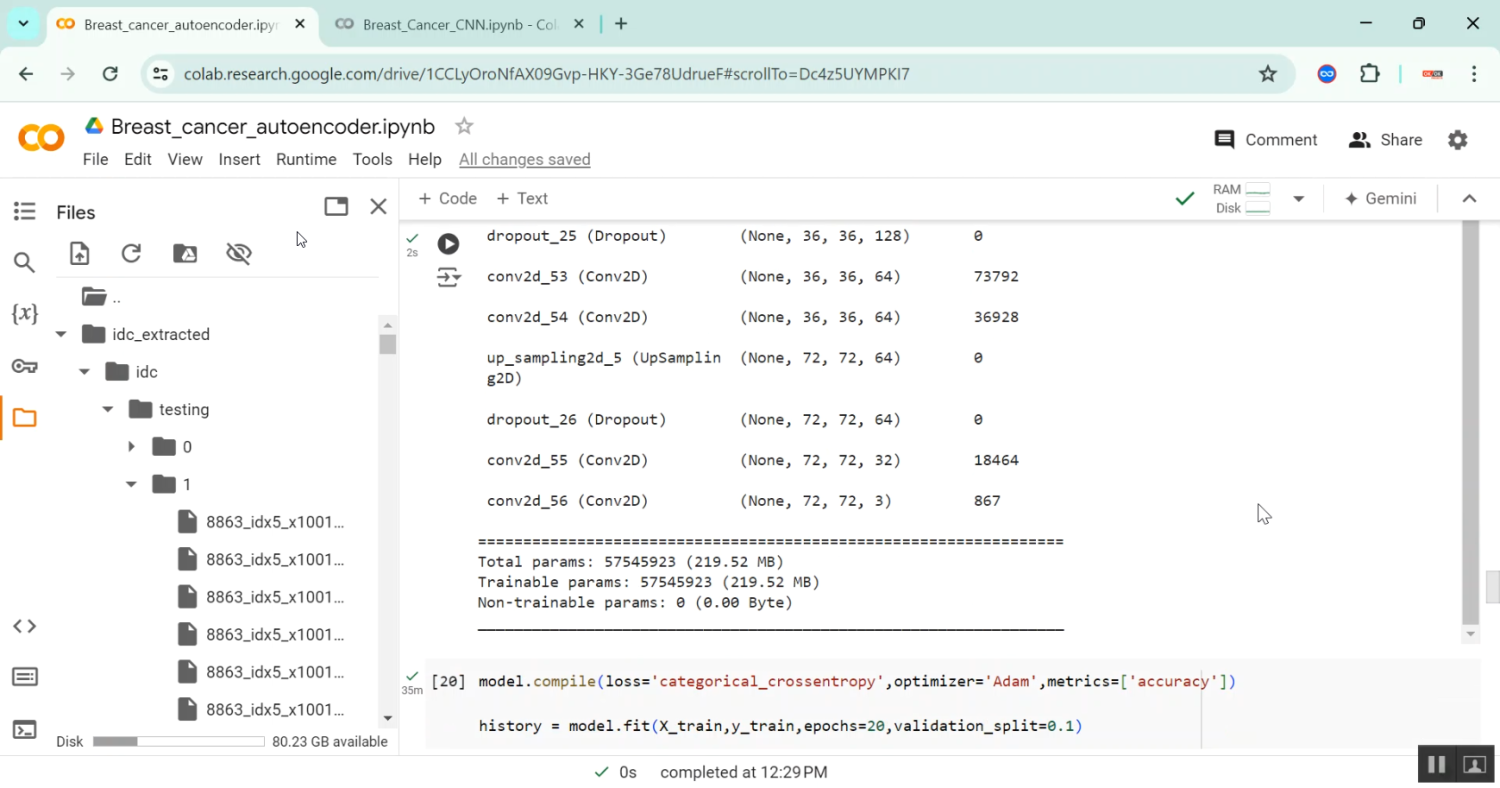Open Find and replace search icon

24,263
